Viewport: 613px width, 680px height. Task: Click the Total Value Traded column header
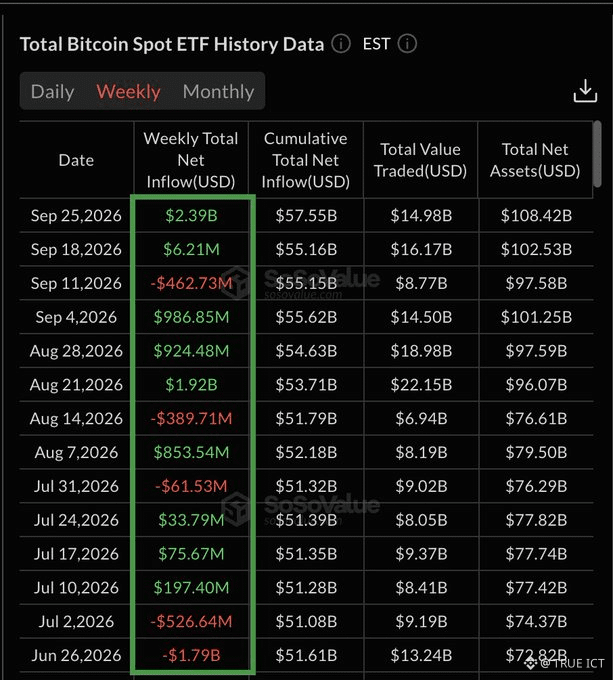(421, 160)
